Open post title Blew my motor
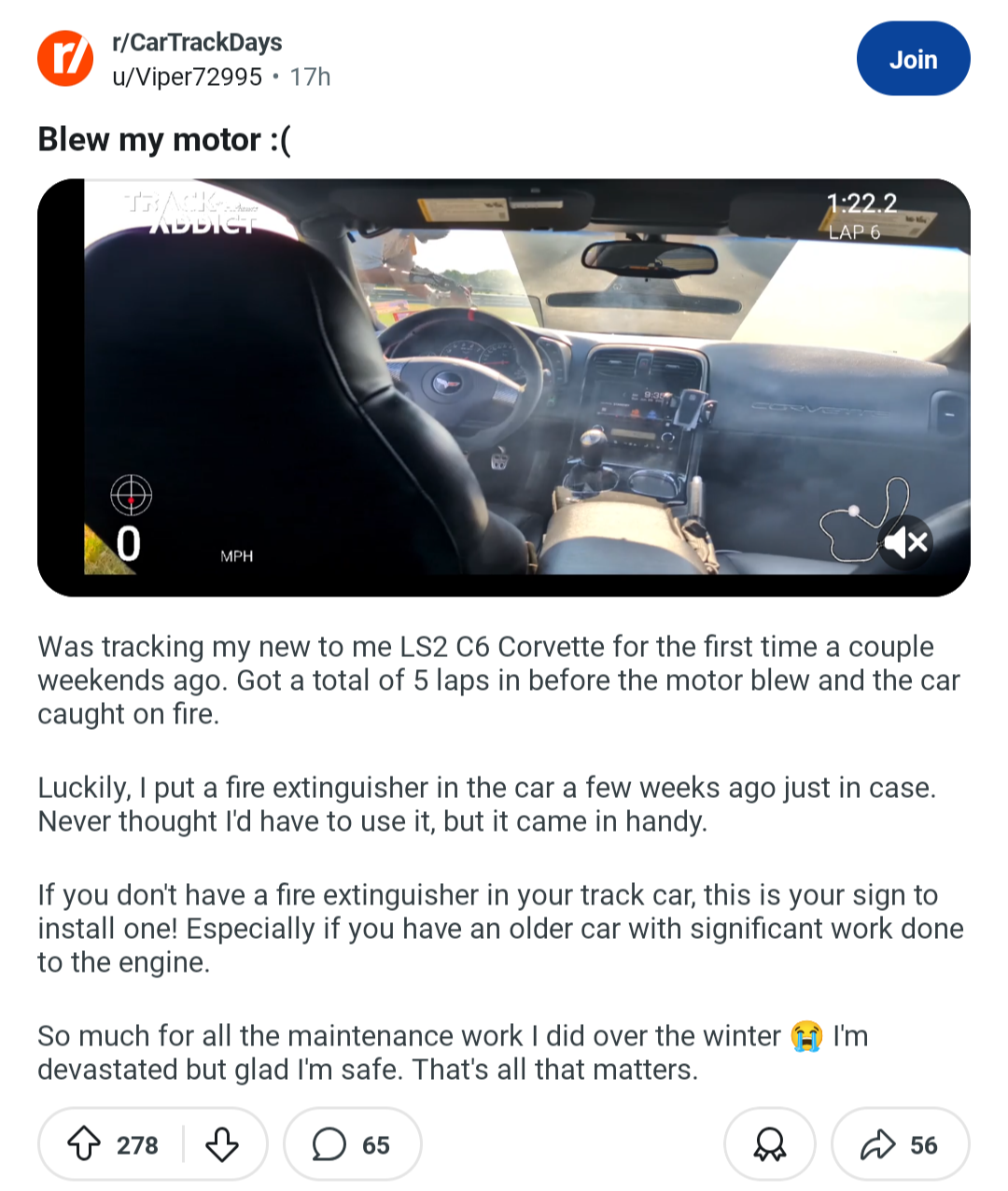The width and height of the screenshot is (1008, 1191). point(164,140)
